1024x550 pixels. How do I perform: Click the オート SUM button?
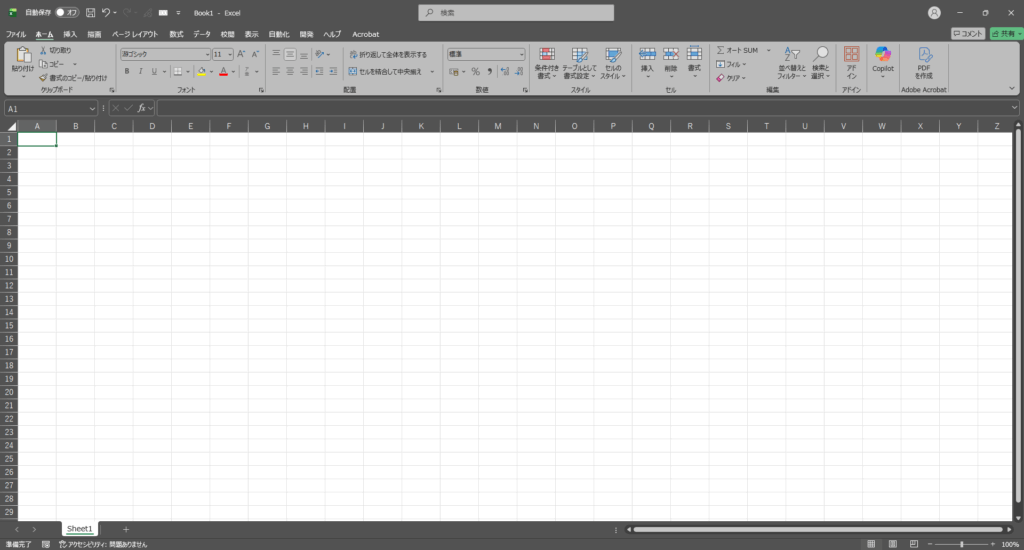(x=738, y=50)
